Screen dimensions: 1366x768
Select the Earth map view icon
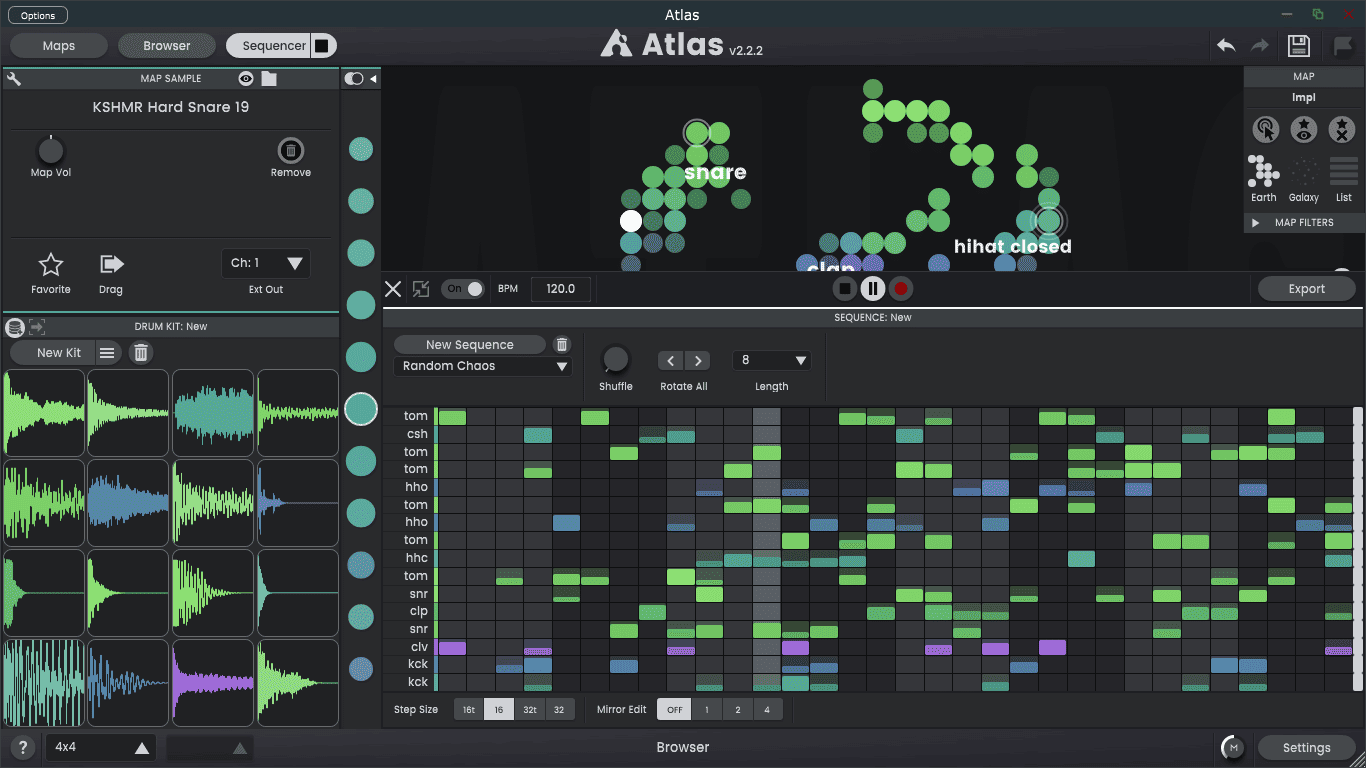click(1264, 172)
